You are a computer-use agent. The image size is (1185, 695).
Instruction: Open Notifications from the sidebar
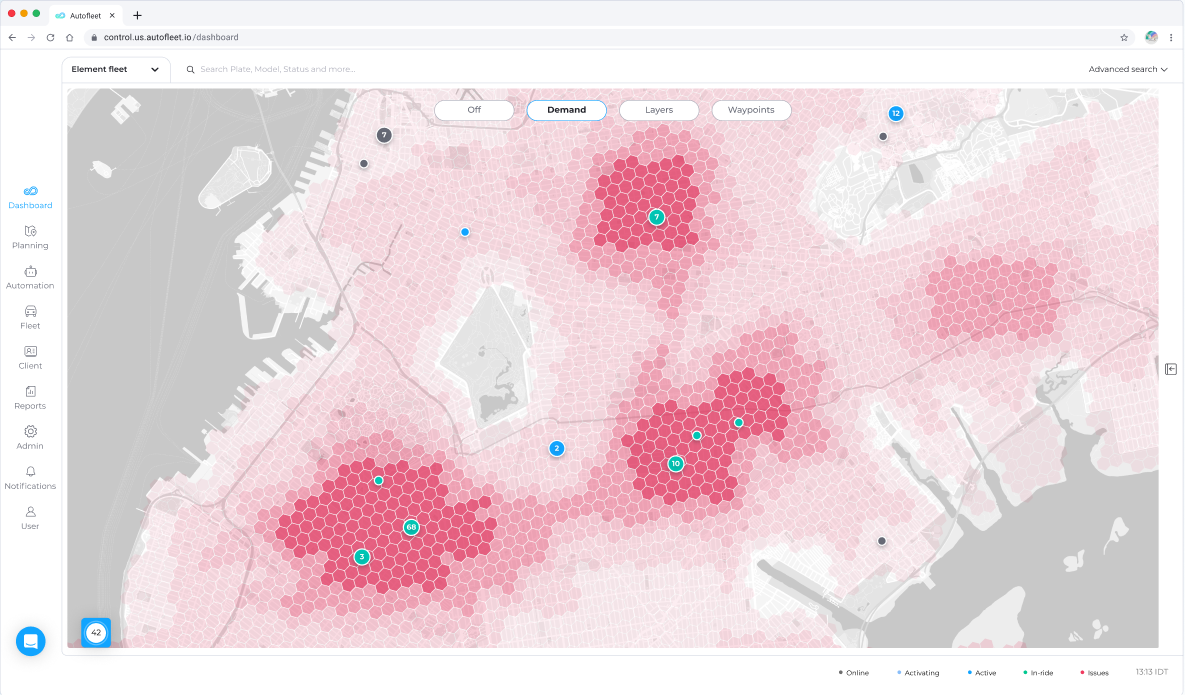(x=30, y=478)
